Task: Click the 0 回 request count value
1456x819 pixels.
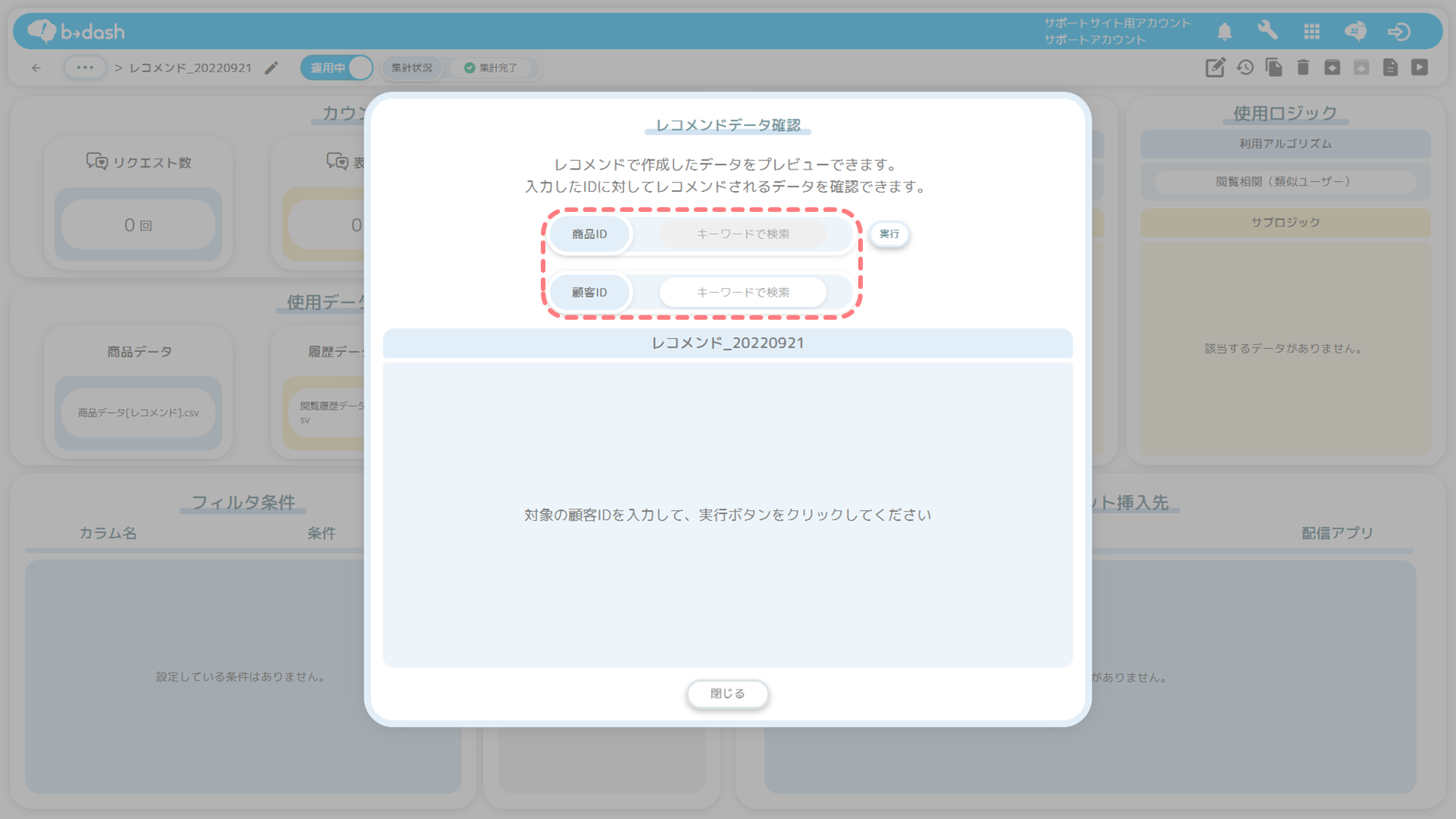Action: tap(138, 225)
